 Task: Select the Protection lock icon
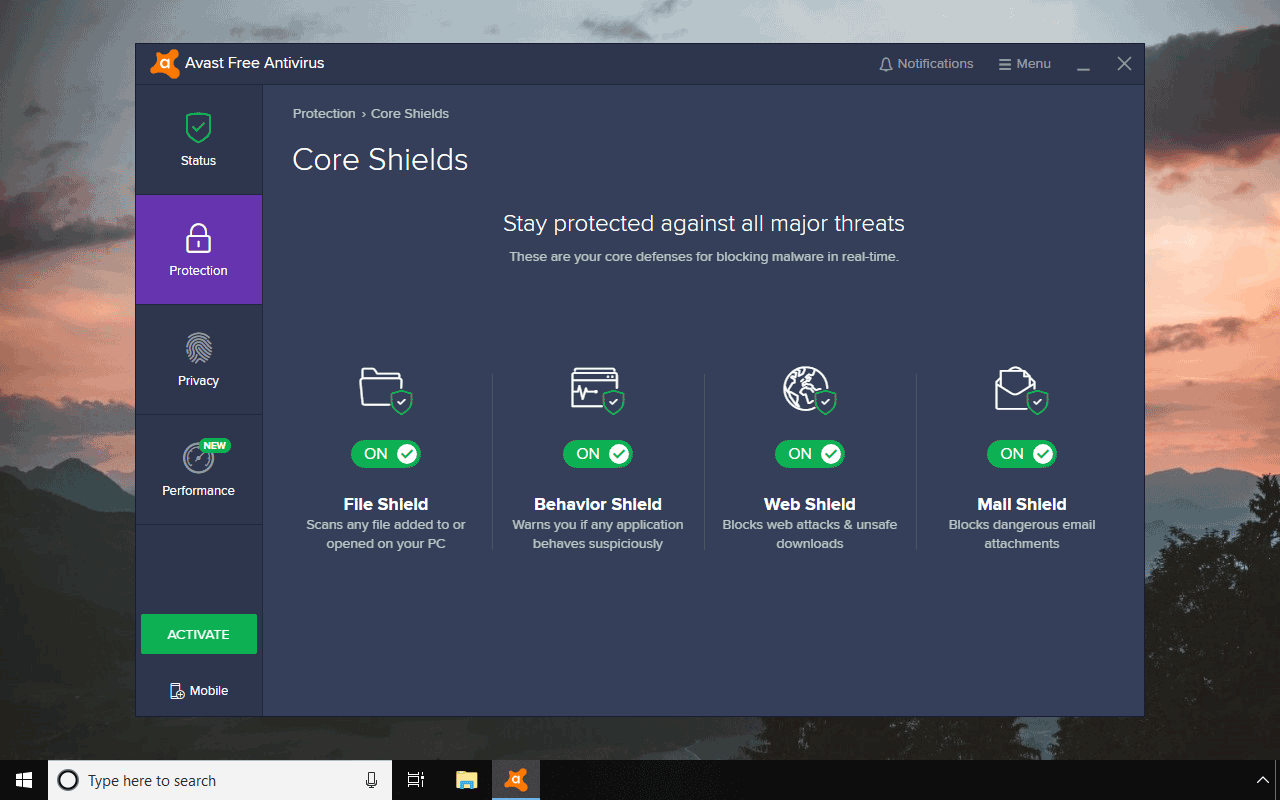point(198,238)
